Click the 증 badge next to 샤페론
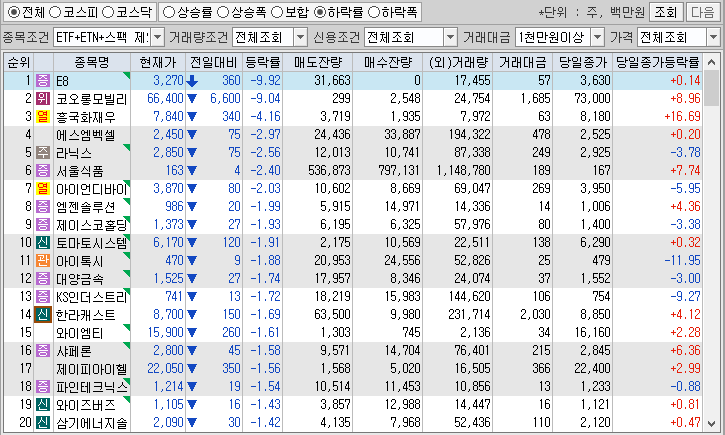The height and width of the screenshot is (435, 725). click(43, 351)
